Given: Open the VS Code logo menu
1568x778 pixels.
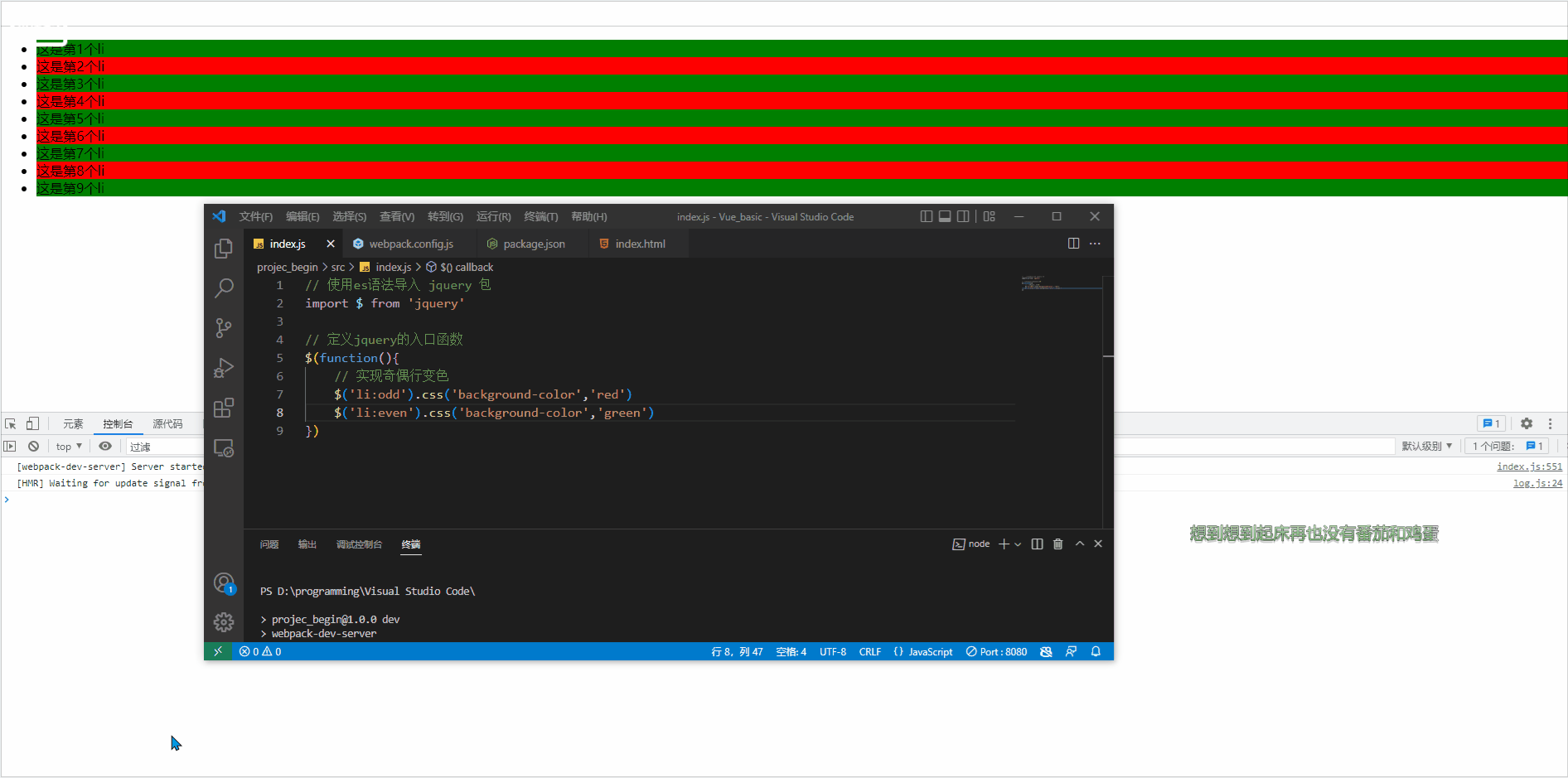Looking at the screenshot, I should click(x=219, y=216).
